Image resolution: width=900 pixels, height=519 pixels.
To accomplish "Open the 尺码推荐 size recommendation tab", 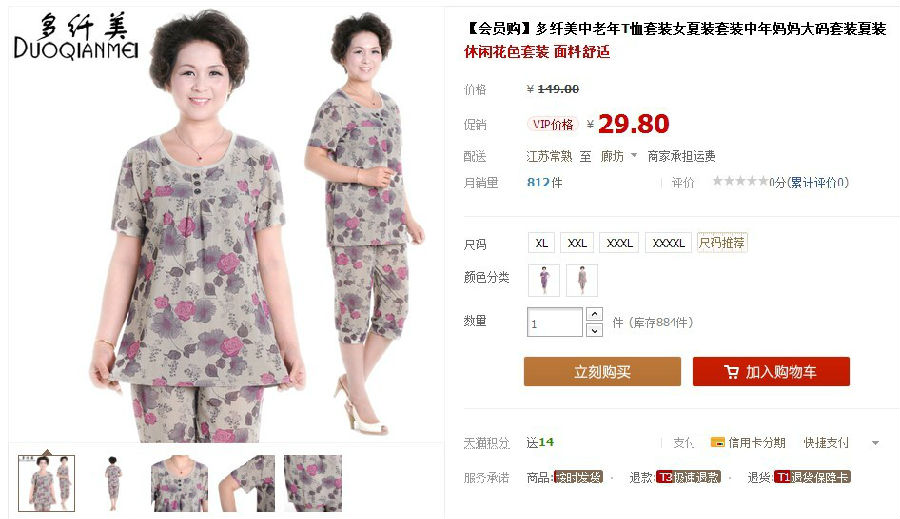I will (x=722, y=243).
